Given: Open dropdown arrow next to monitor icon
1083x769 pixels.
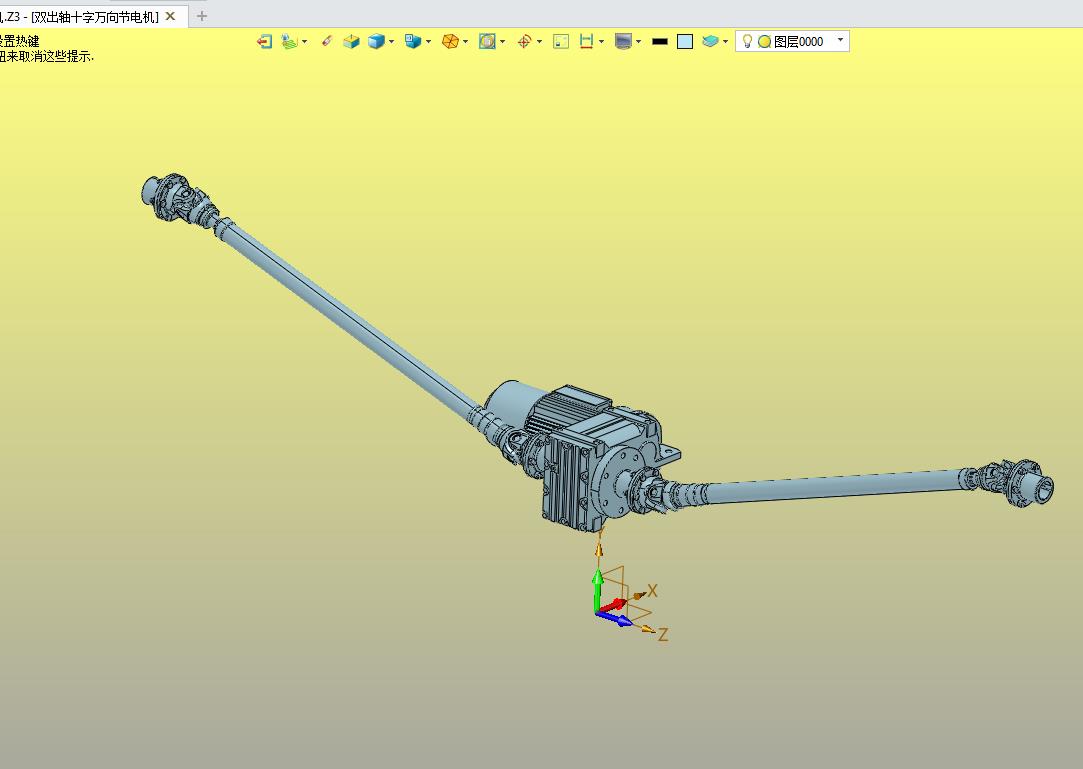Looking at the screenshot, I should point(638,41).
